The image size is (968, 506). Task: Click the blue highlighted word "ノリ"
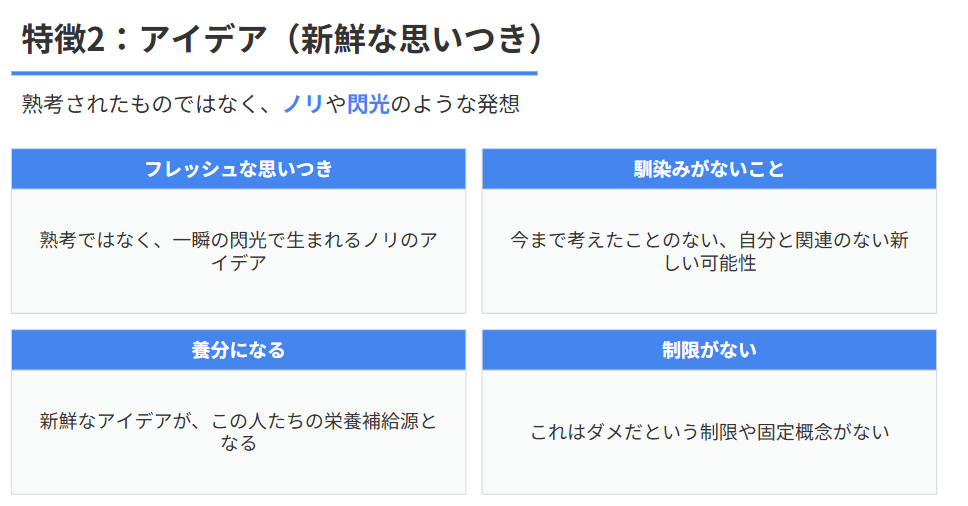[x=303, y=104]
